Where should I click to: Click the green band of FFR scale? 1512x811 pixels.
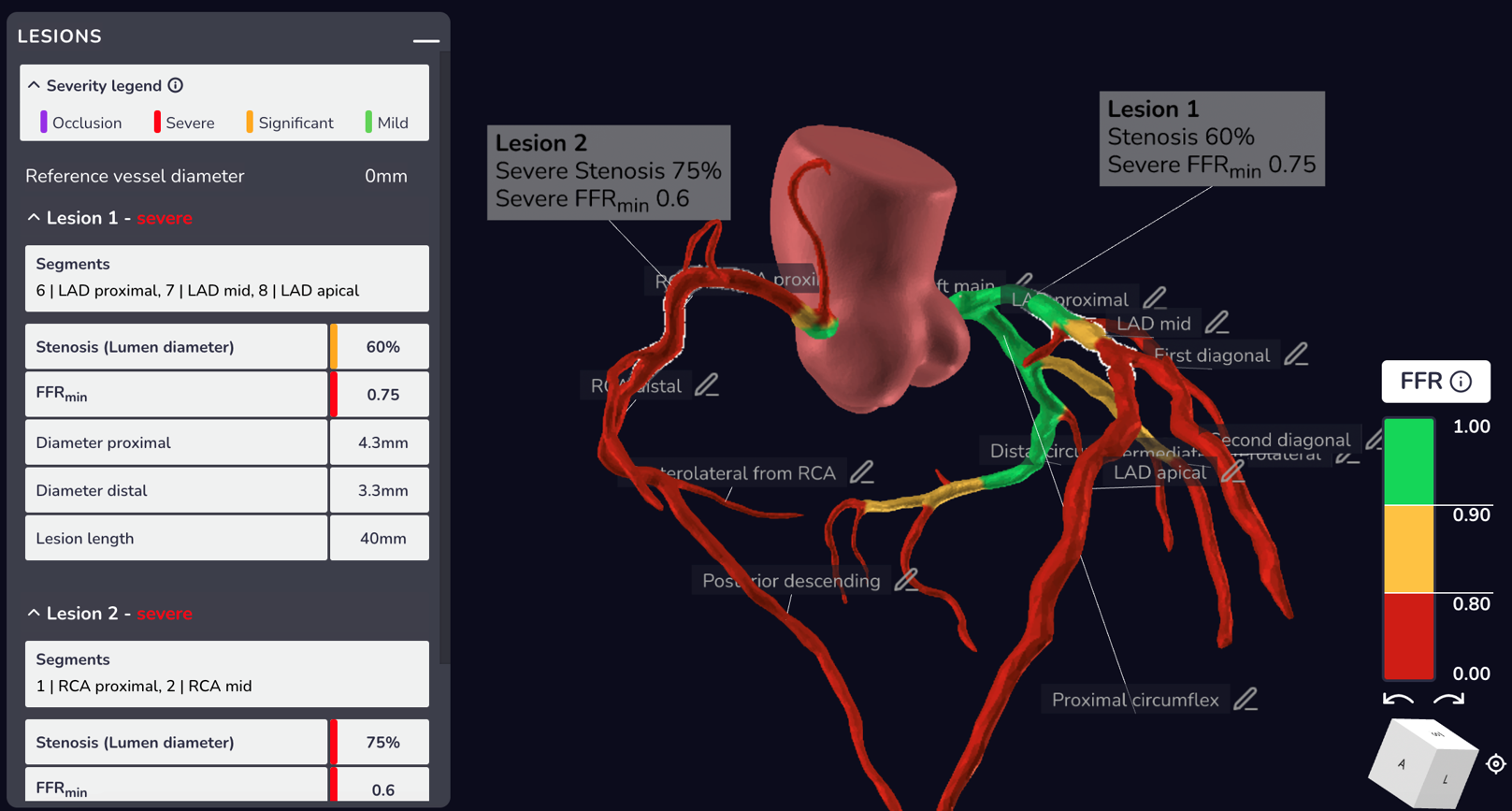1408,462
